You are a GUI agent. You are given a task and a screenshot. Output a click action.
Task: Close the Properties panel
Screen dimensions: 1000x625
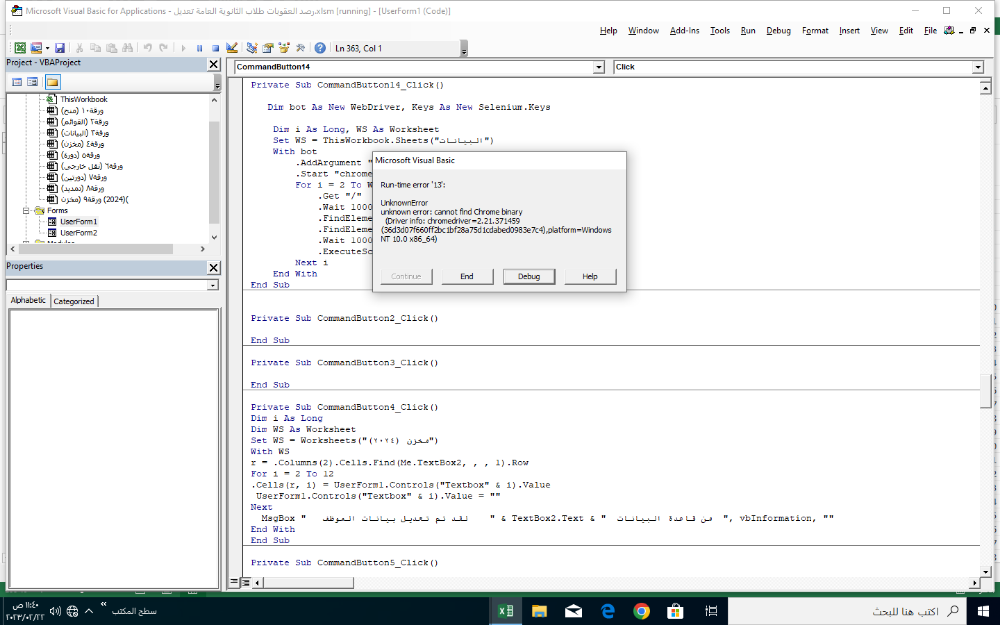(x=214, y=267)
